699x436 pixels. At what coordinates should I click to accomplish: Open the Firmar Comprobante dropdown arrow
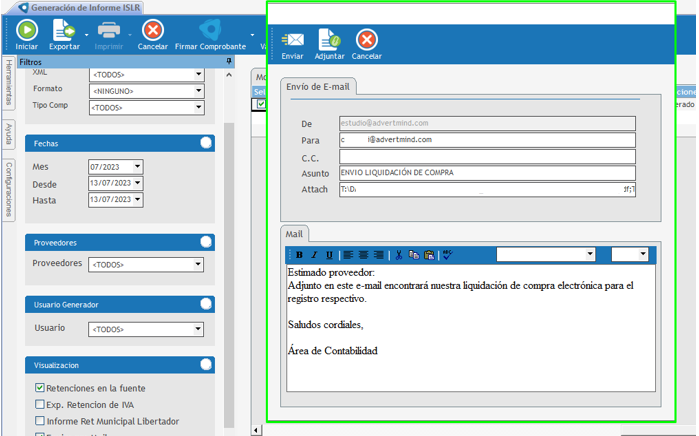click(252, 35)
